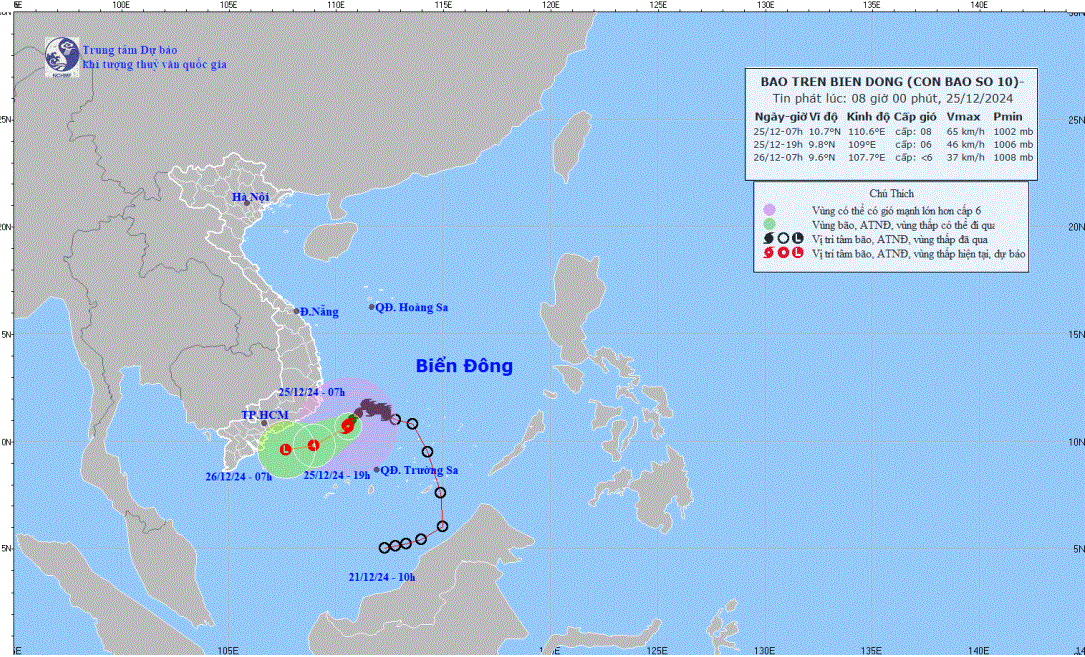Click the red tropical depression marker for 25/12/24 - 19h
The width and height of the screenshot is (1085, 657).
pyautogui.click(x=313, y=445)
